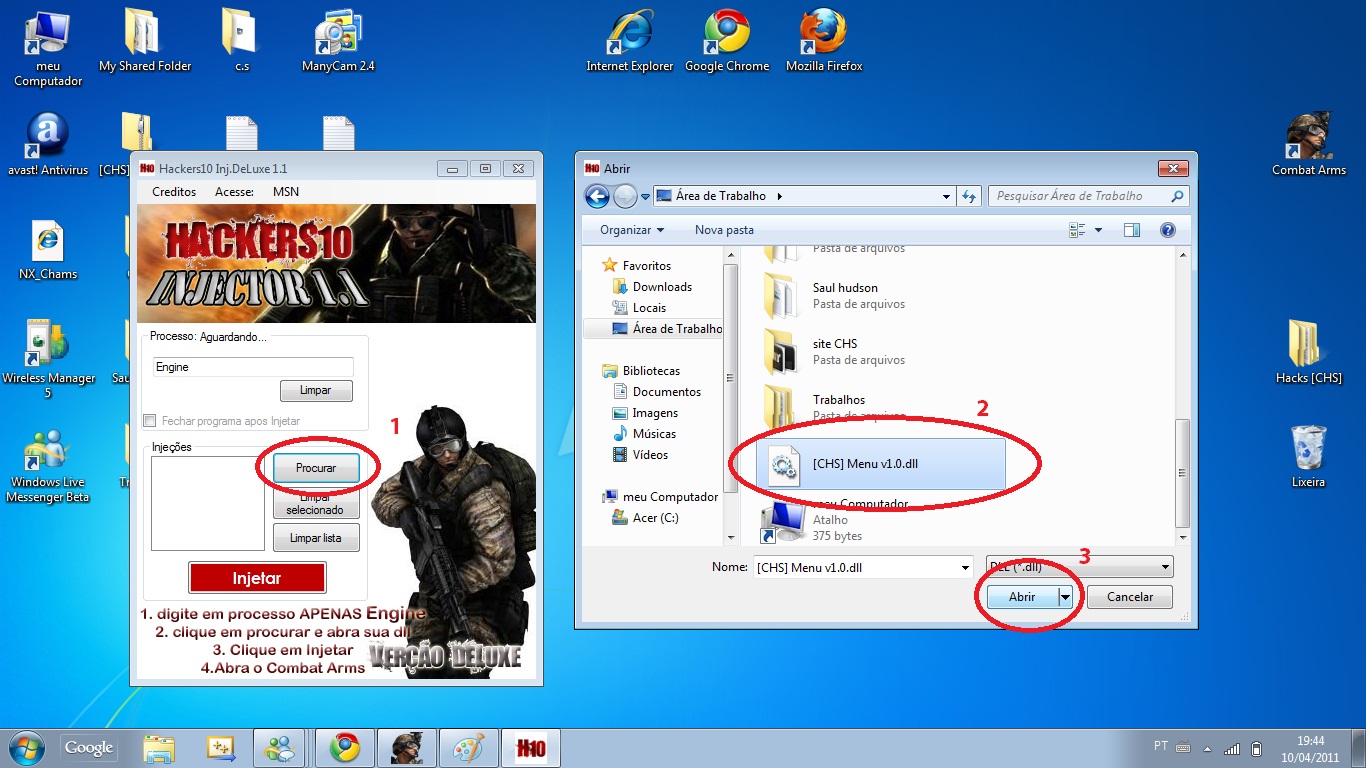
Task: Open the Organizar dropdown menu
Action: [632, 230]
